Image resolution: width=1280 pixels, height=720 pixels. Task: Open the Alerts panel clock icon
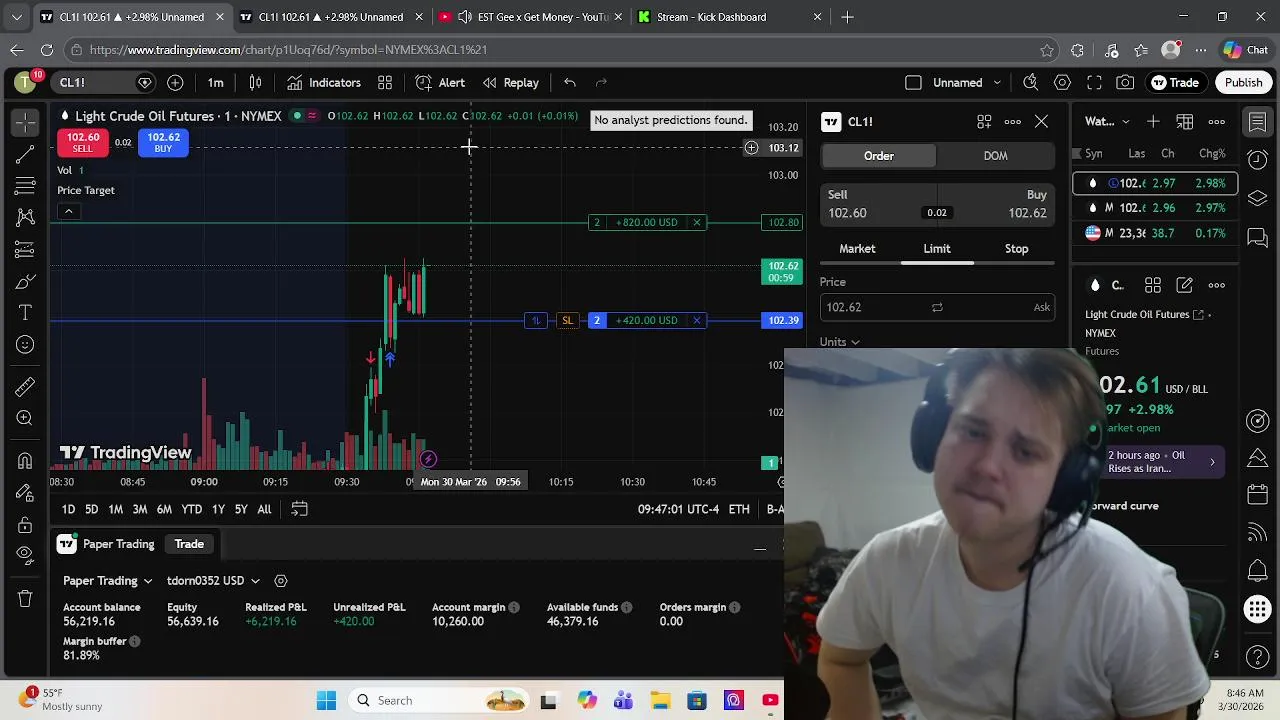click(x=1258, y=159)
